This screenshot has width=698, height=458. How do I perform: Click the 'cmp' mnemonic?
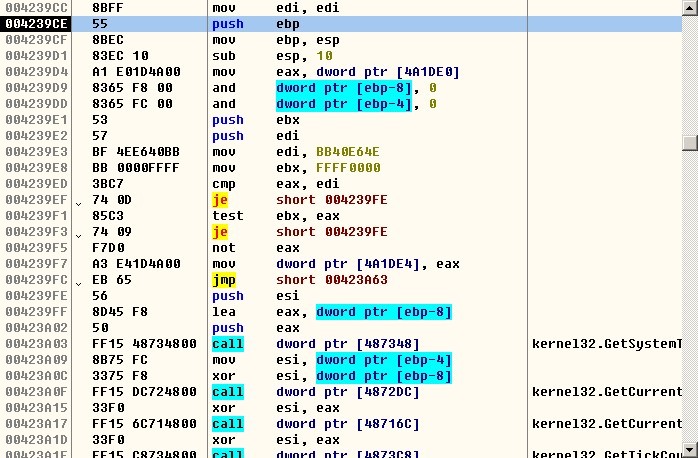pyautogui.click(x=223, y=184)
